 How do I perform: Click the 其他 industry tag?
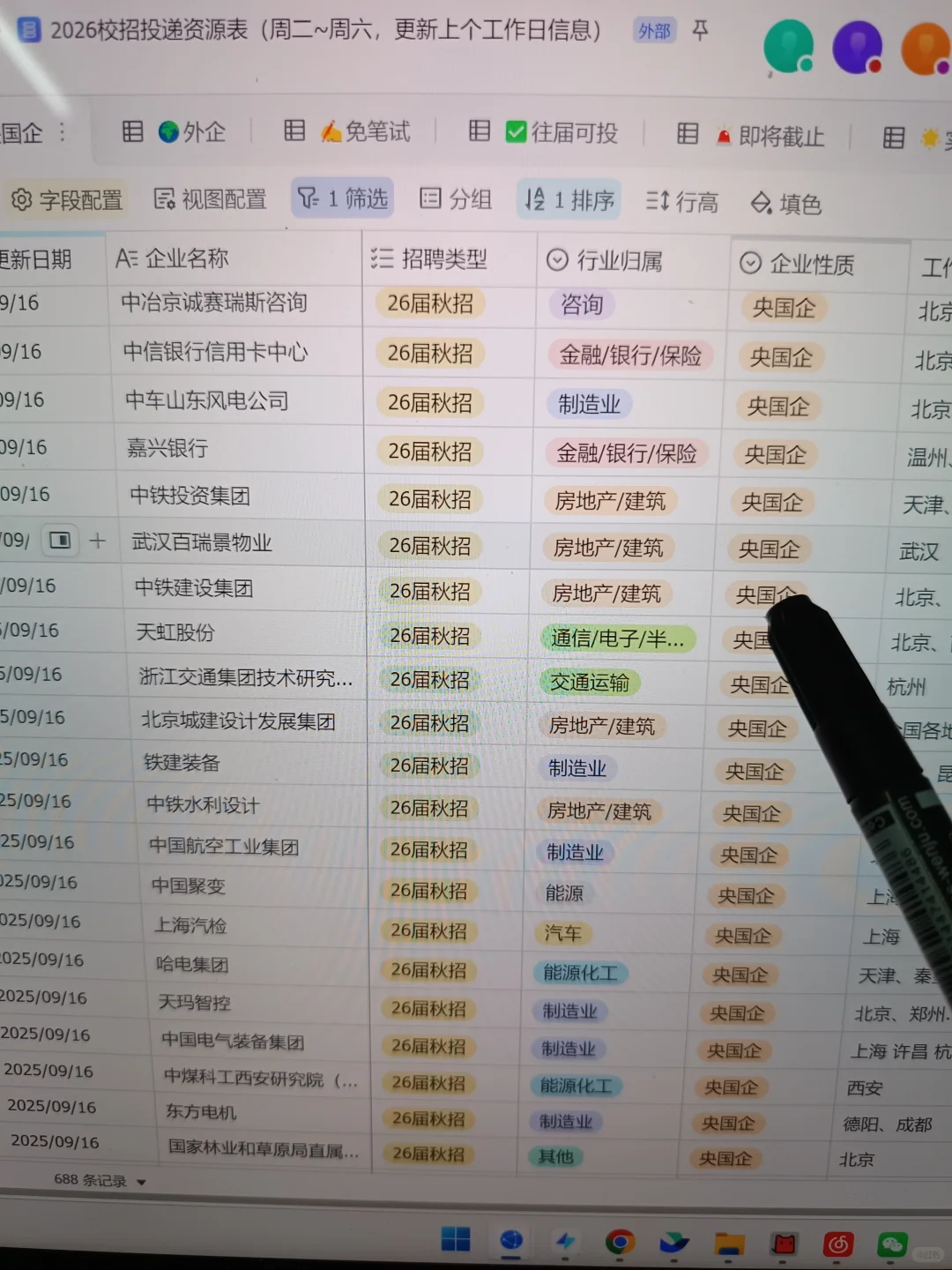tap(556, 1156)
